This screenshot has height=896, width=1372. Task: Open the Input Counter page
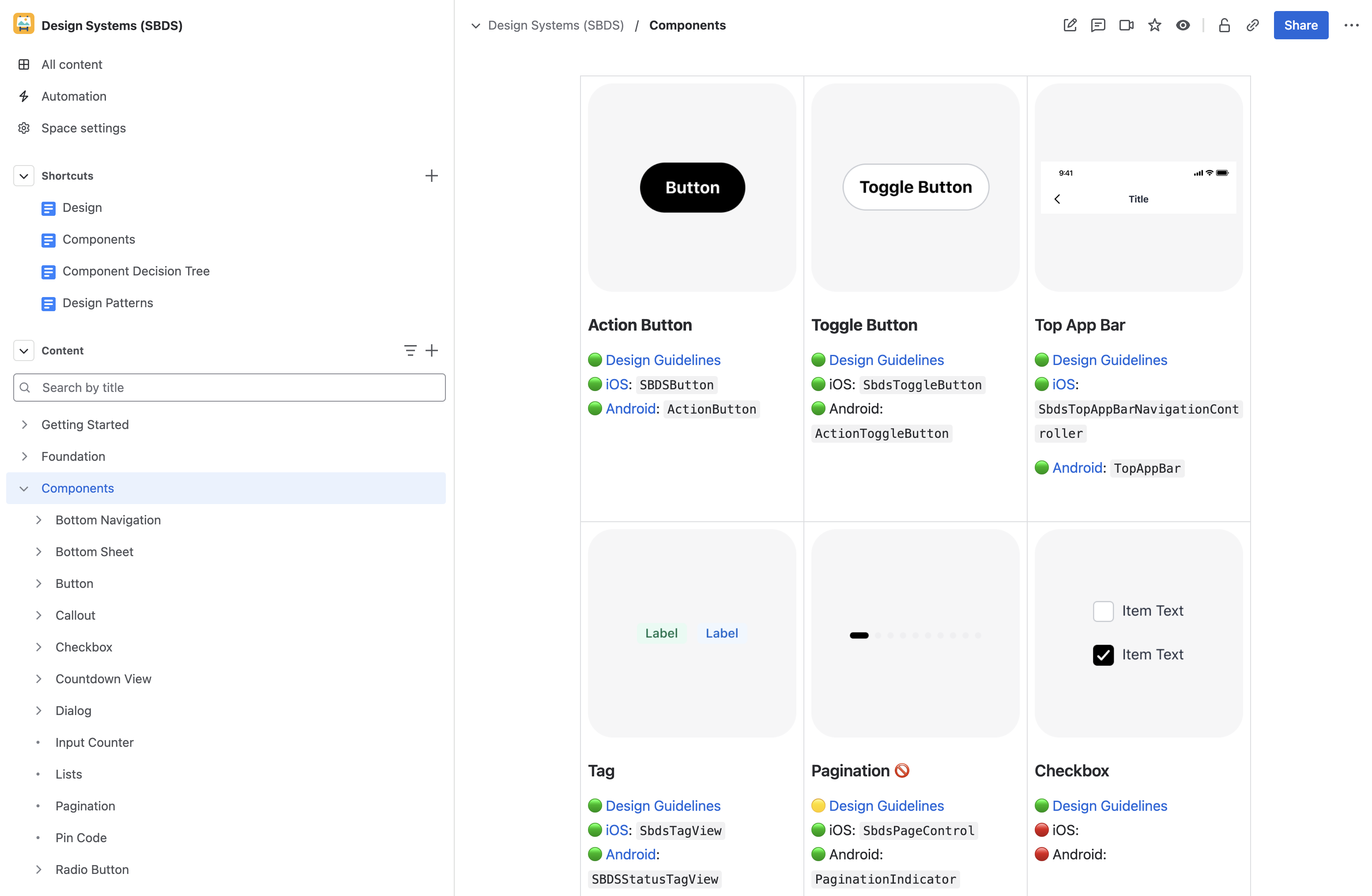coord(94,742)
